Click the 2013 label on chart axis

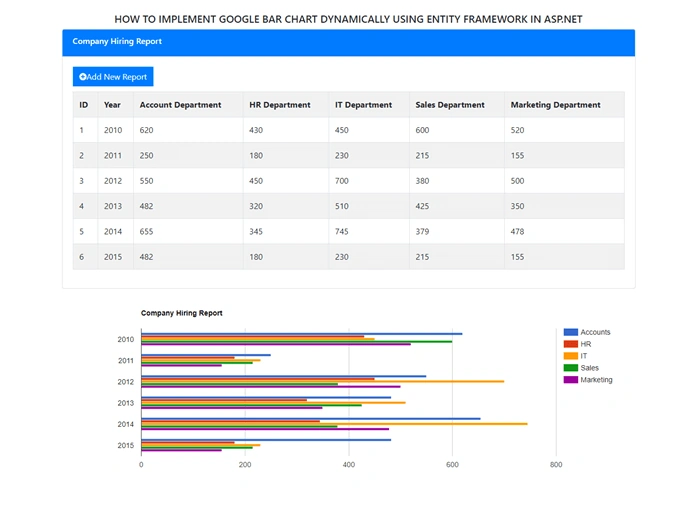tap(125, 403)
